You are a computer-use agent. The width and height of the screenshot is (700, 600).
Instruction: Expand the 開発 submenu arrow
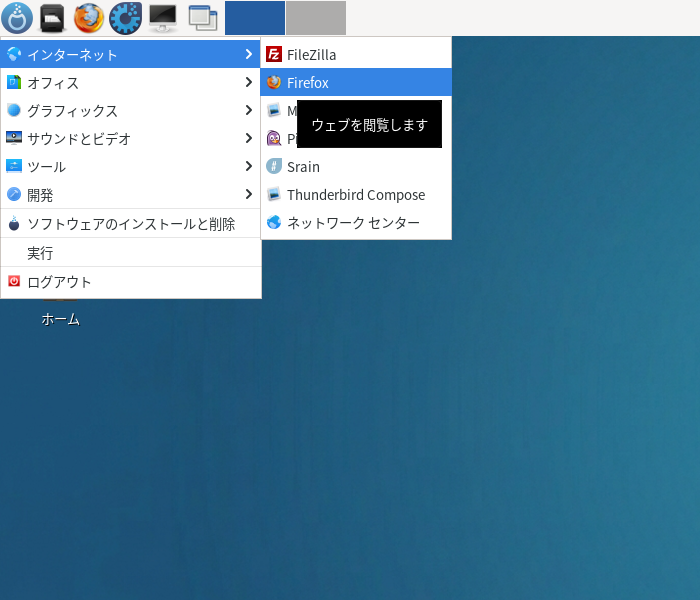coord(249,194)
